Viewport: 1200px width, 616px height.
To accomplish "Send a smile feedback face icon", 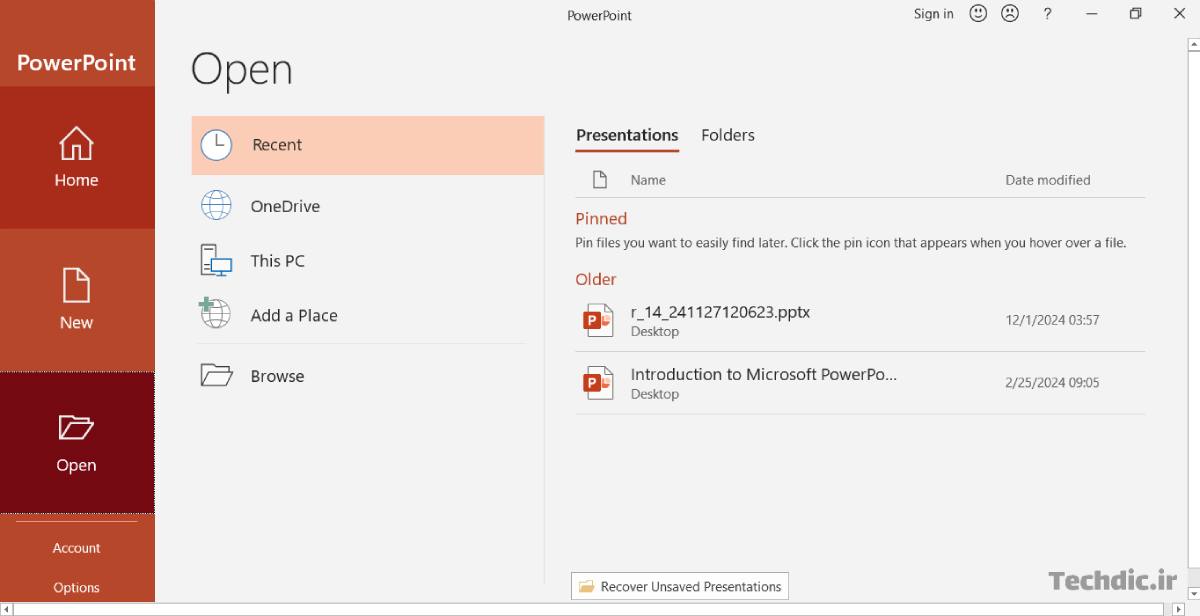I will point(978,14).
